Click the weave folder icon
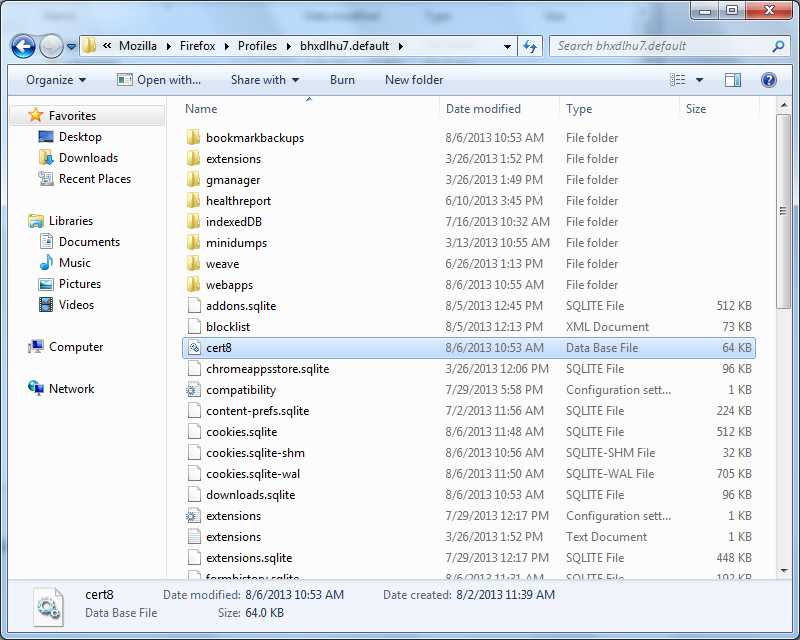The width and height of the screenshot is (800, 640). point(193,263)
